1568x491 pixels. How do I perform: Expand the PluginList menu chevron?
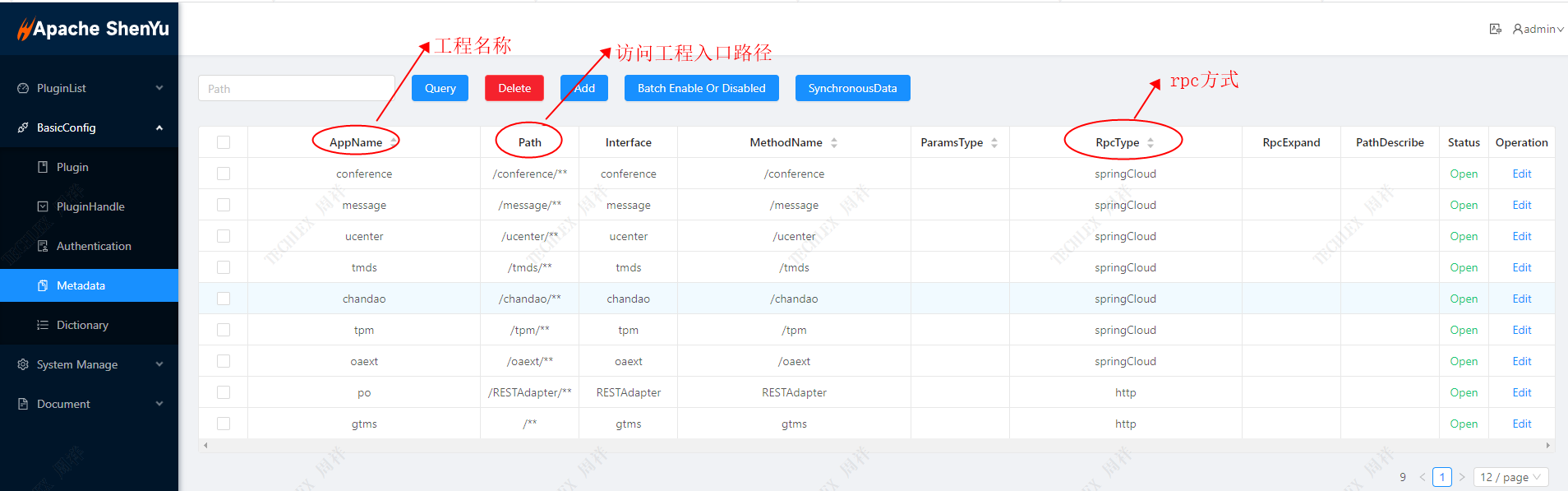pyautogui.click(x=159, y=88)
